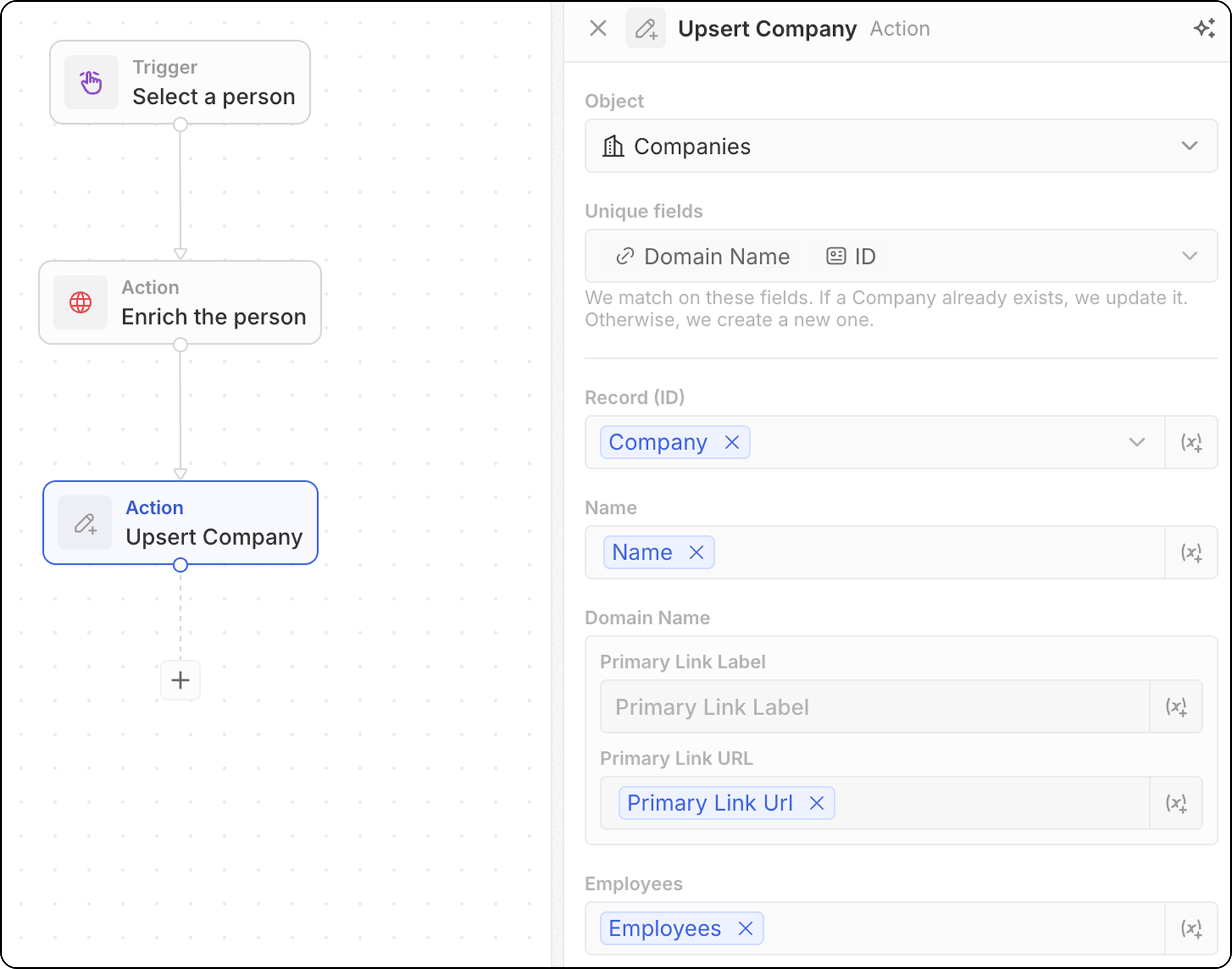1232x969 pixels.
Task: Remove the Company tag from Record field
Action: 732,443
